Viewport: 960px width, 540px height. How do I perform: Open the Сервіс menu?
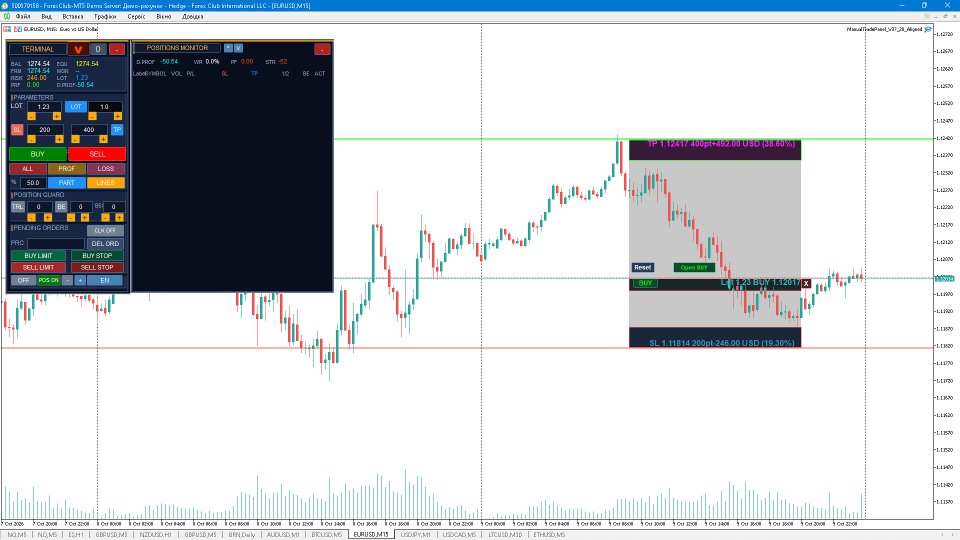point(137,17)
